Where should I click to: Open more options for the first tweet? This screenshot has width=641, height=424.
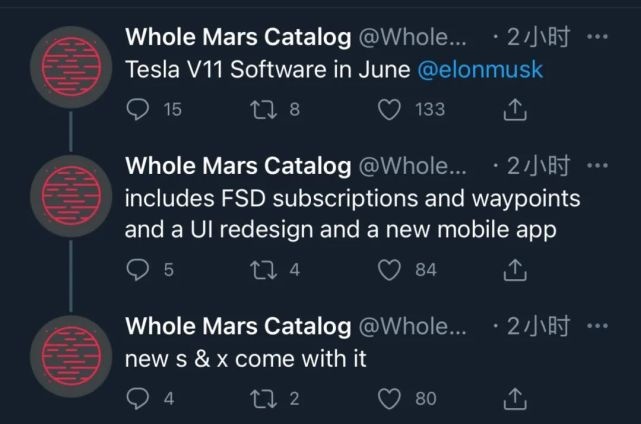597,37
